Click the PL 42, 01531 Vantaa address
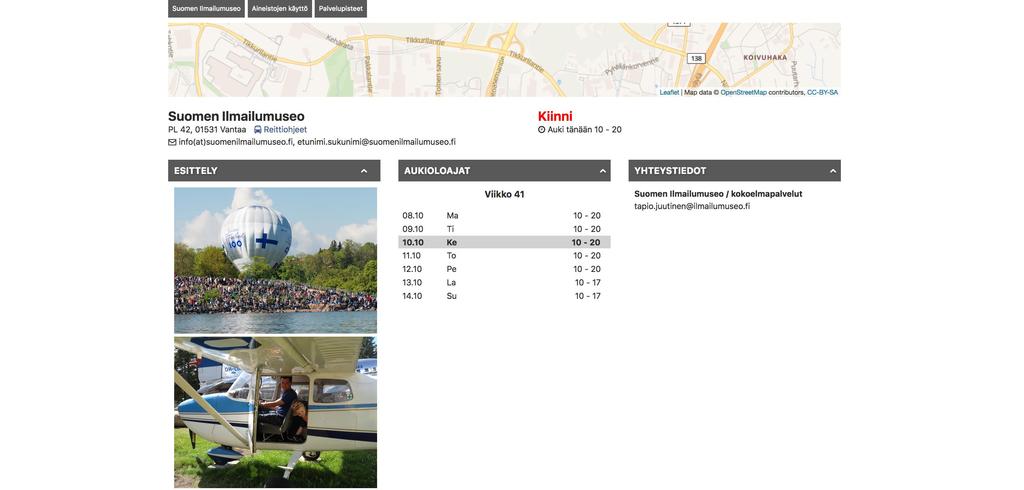1024x490 pixels. click(207, 130)
